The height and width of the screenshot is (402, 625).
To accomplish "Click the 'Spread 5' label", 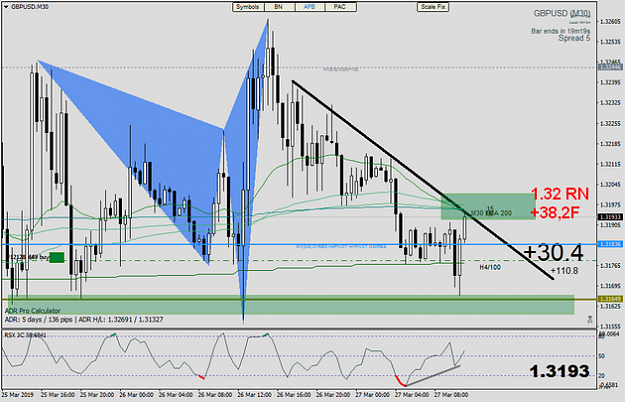I will point(574,38).
